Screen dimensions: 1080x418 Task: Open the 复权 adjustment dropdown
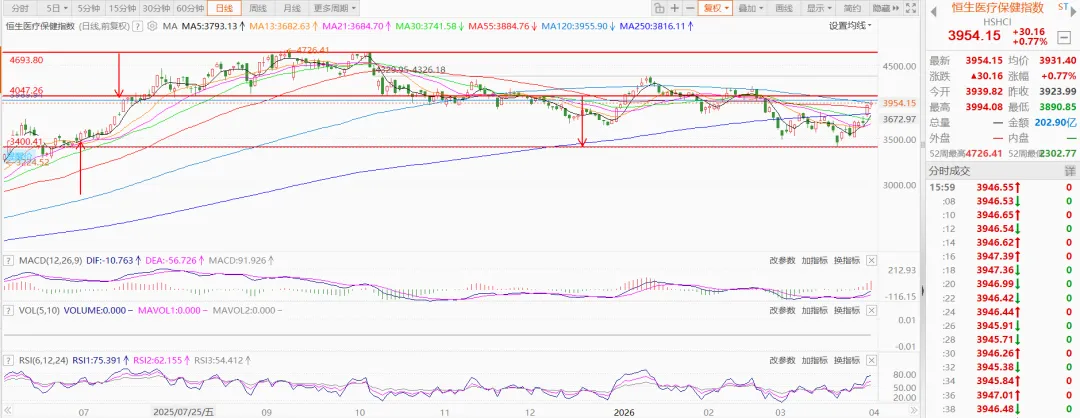point(716,8)
